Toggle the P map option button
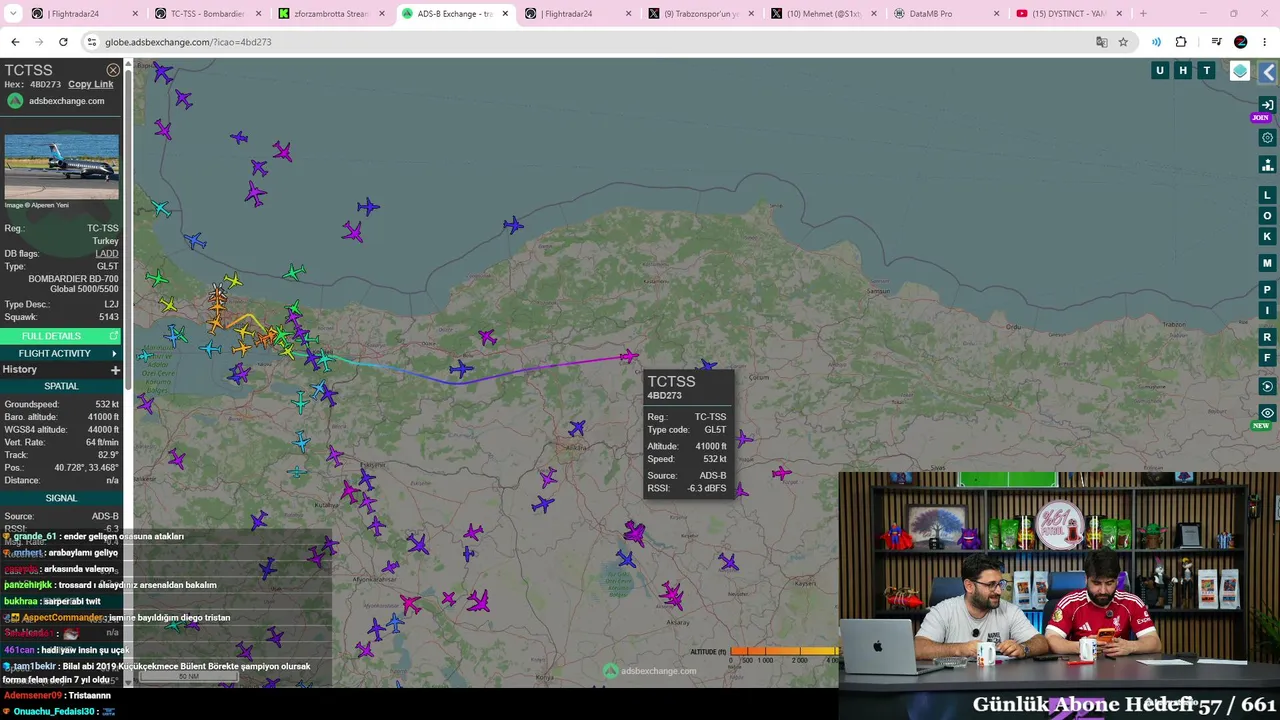The height and width of the screenshot is (720, 1280). point(1268,290)
